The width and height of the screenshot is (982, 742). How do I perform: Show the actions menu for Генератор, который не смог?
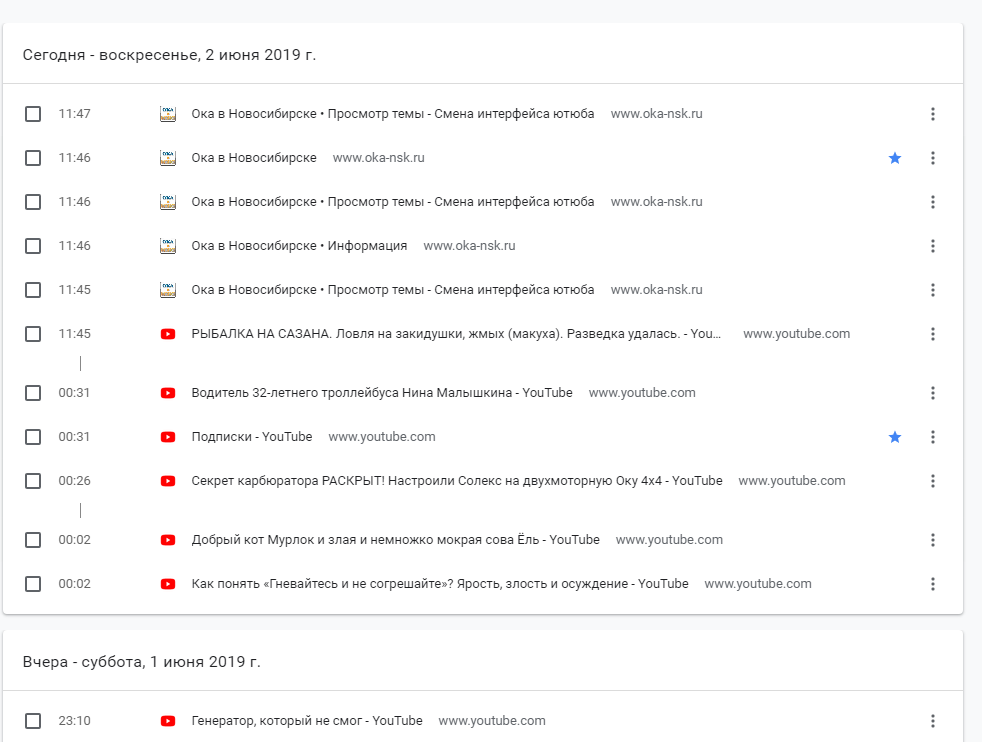click(933, 721)
